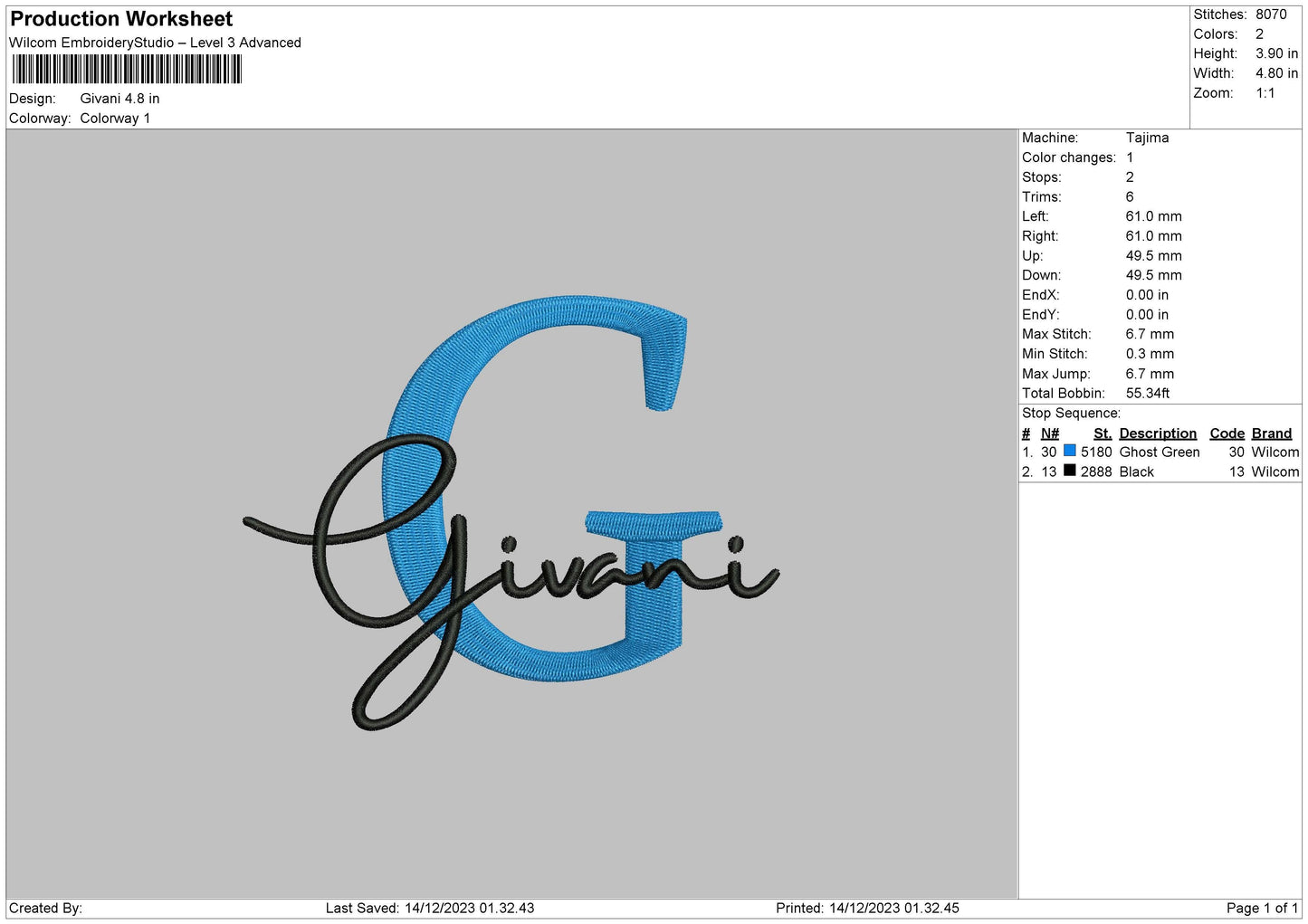The image size is (1308, 924).
Task: Click the Down value '49.5 mm'
Action: [x=1154, y=275]
